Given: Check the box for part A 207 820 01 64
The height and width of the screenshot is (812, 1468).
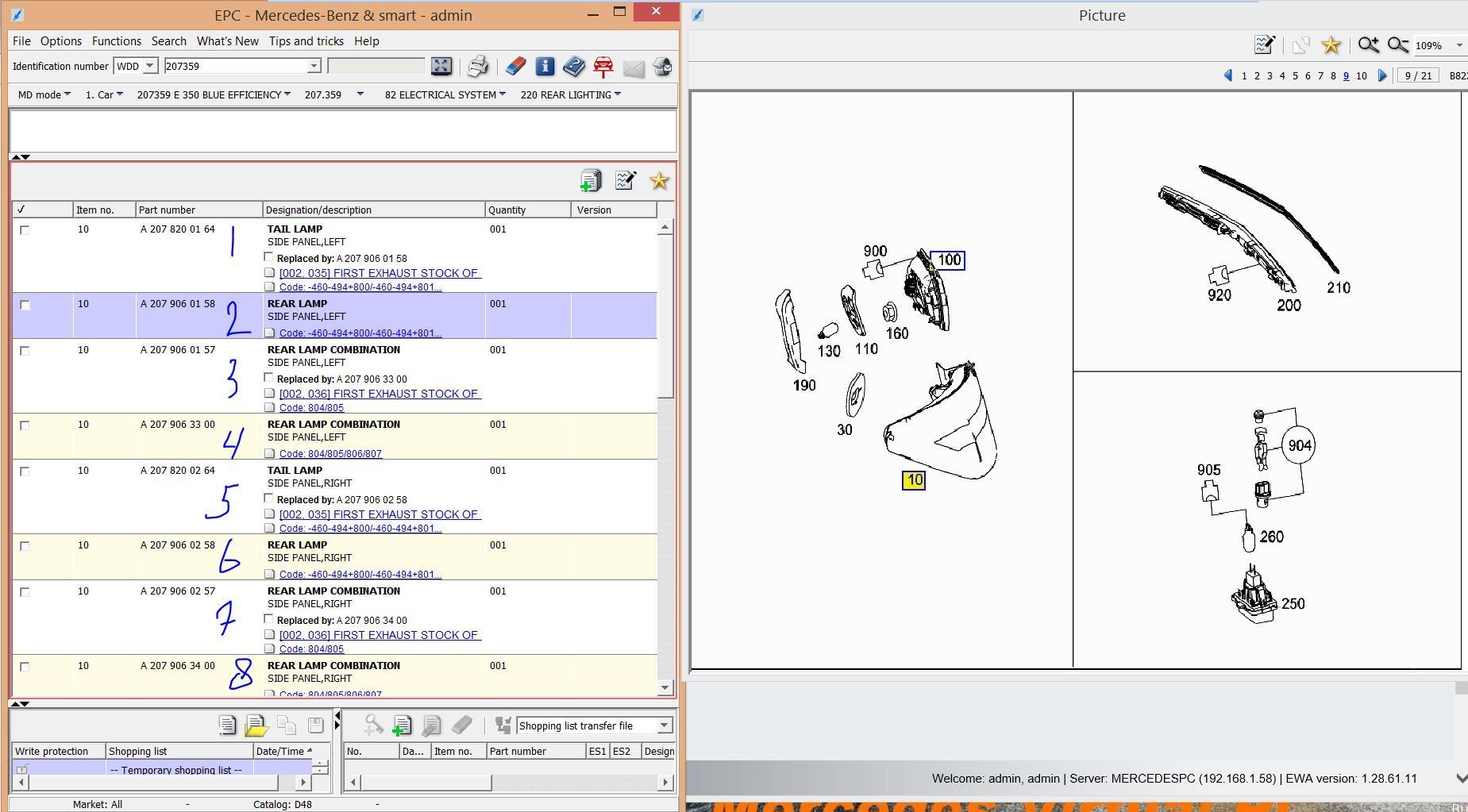Looking at the screenshot, I should (x=25, y=230).
